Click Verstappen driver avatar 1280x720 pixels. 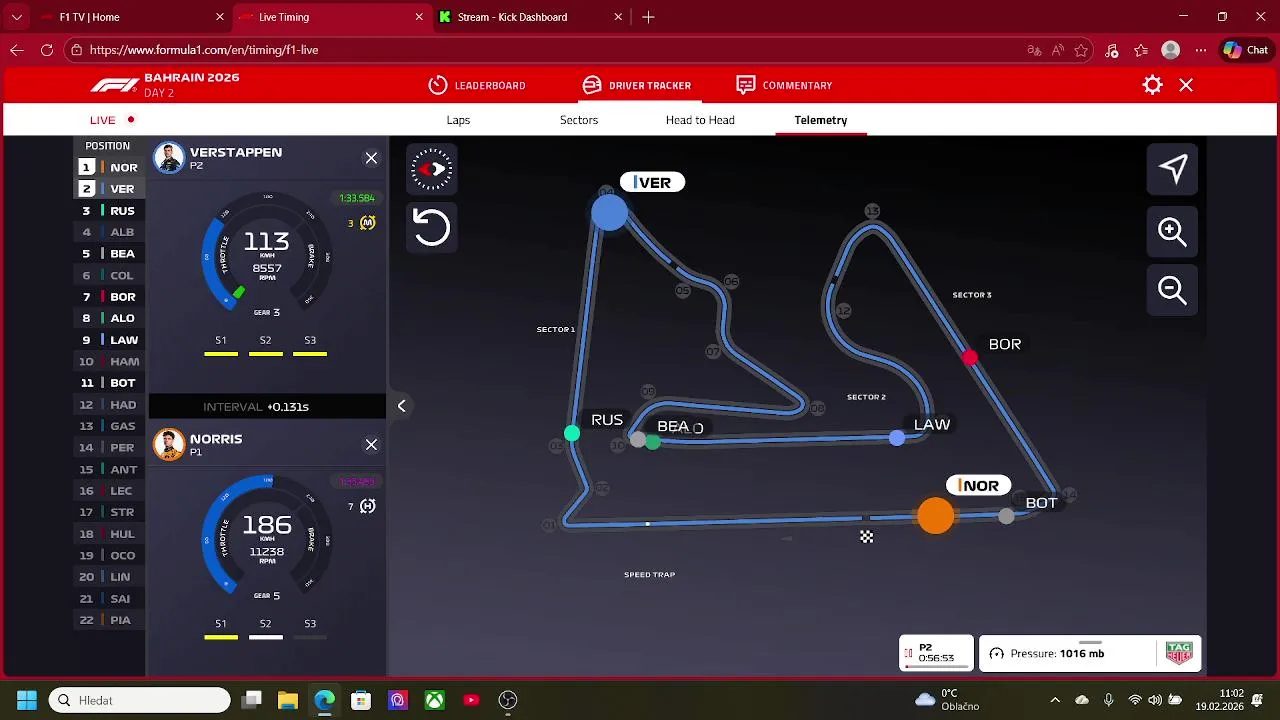coord(169,158)
